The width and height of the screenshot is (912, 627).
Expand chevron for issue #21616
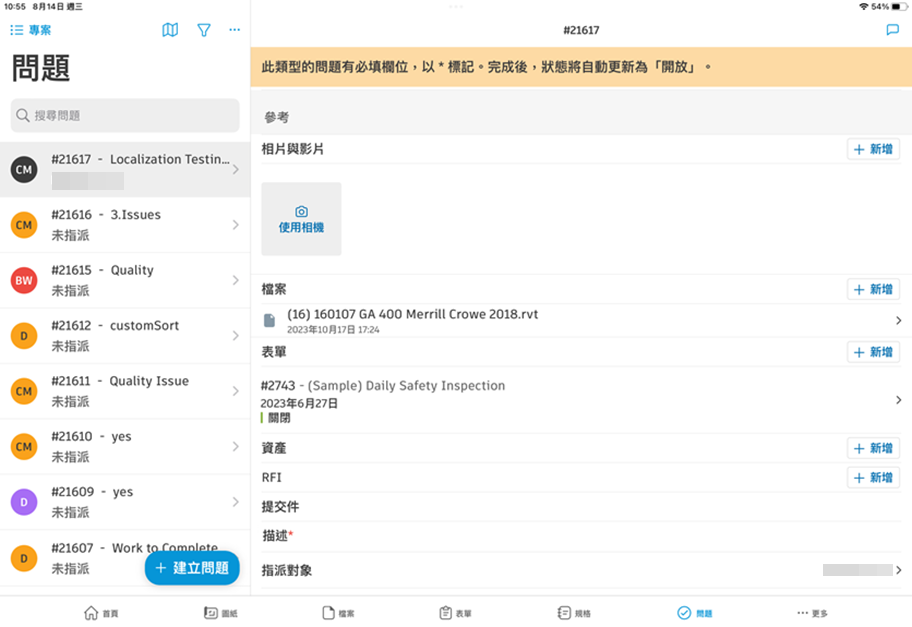pyautogui.click(x=236, y=225)
